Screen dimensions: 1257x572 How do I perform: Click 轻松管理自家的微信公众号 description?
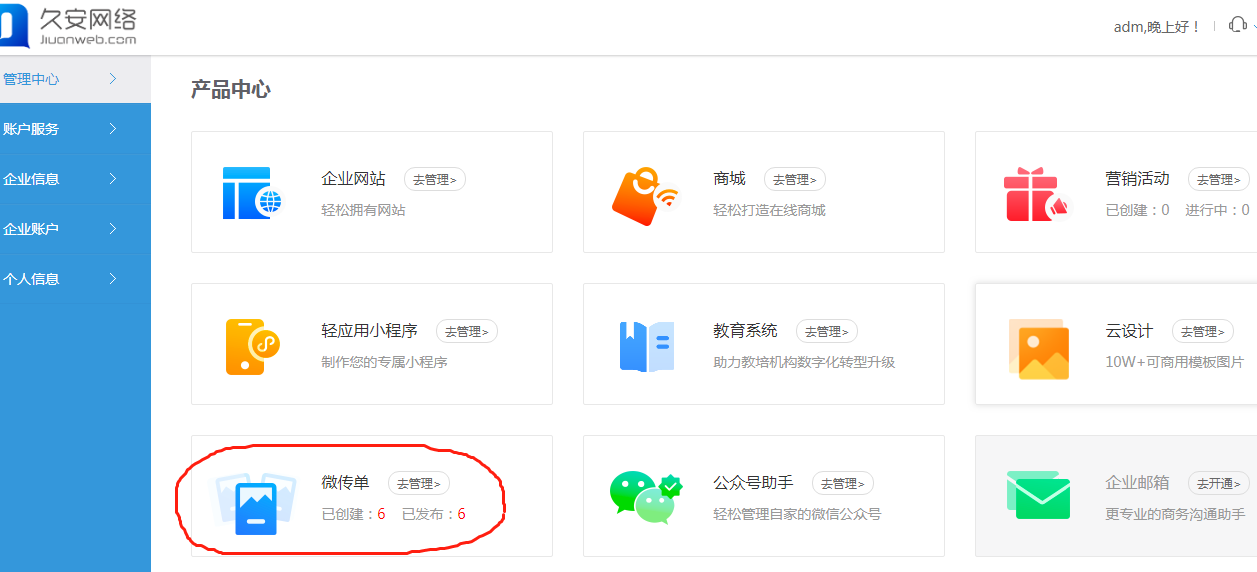(x=797, y=514)
